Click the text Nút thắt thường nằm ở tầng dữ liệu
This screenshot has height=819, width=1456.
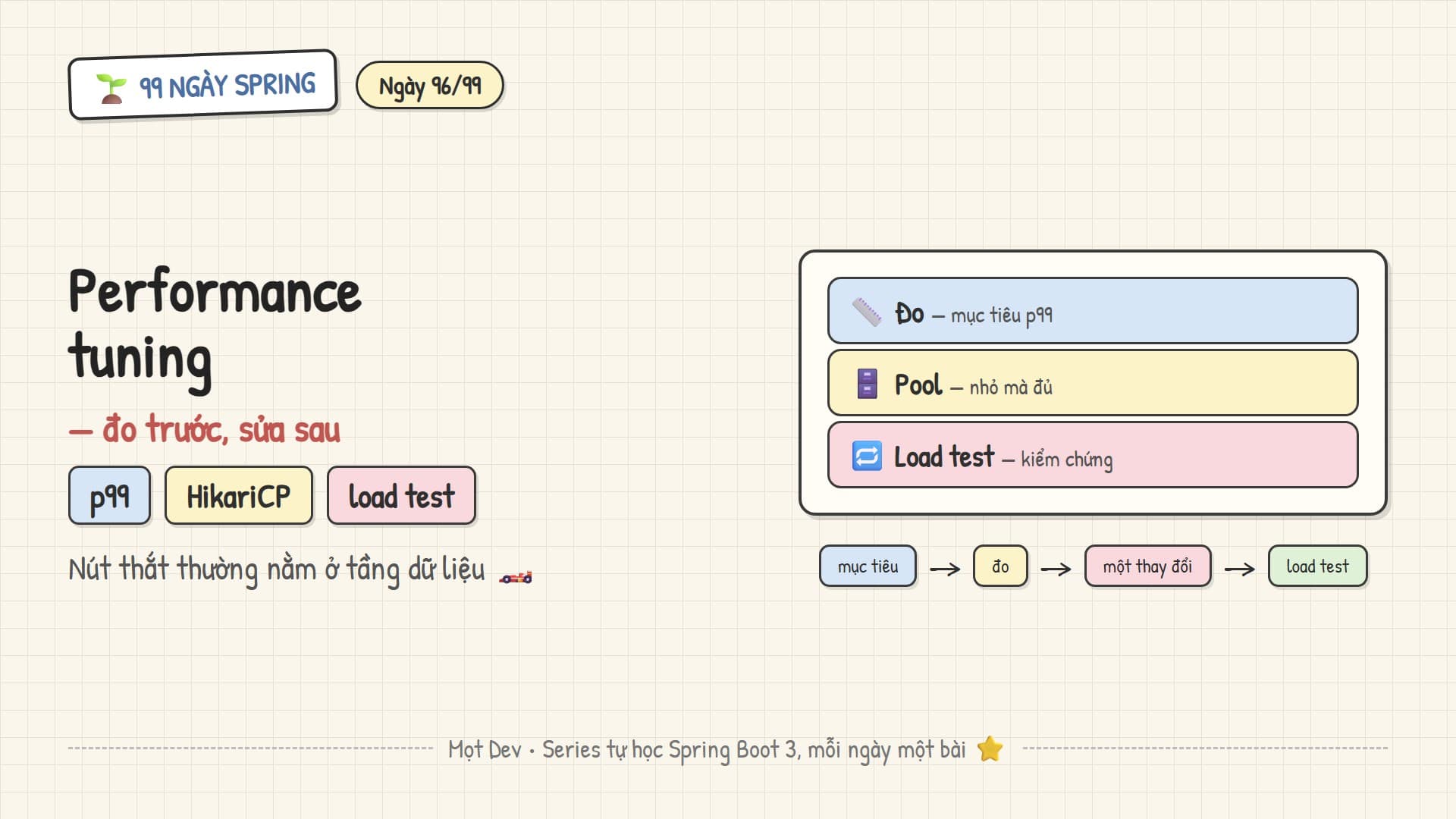tap(277, 570)
